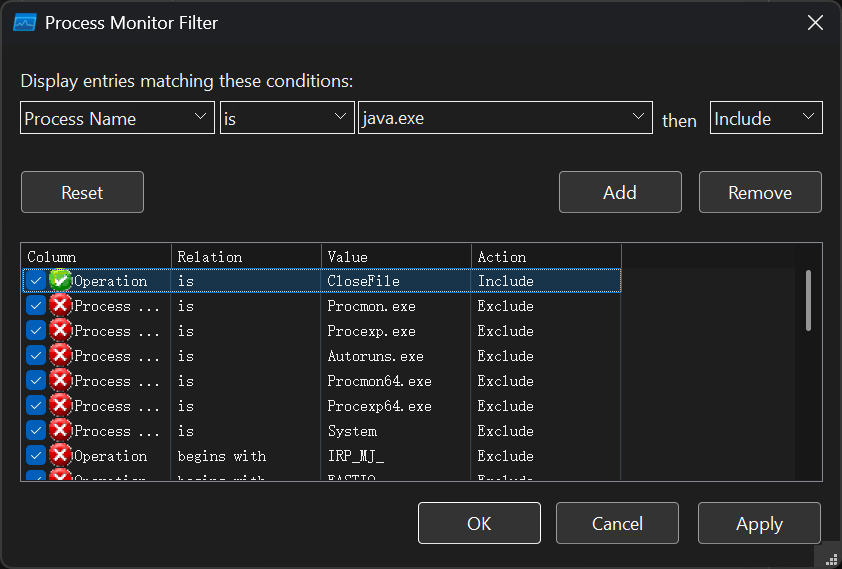Viewport: 842px width, 569px height.
Task: Open the Include action dropdown
Action: tap(765, 118)
